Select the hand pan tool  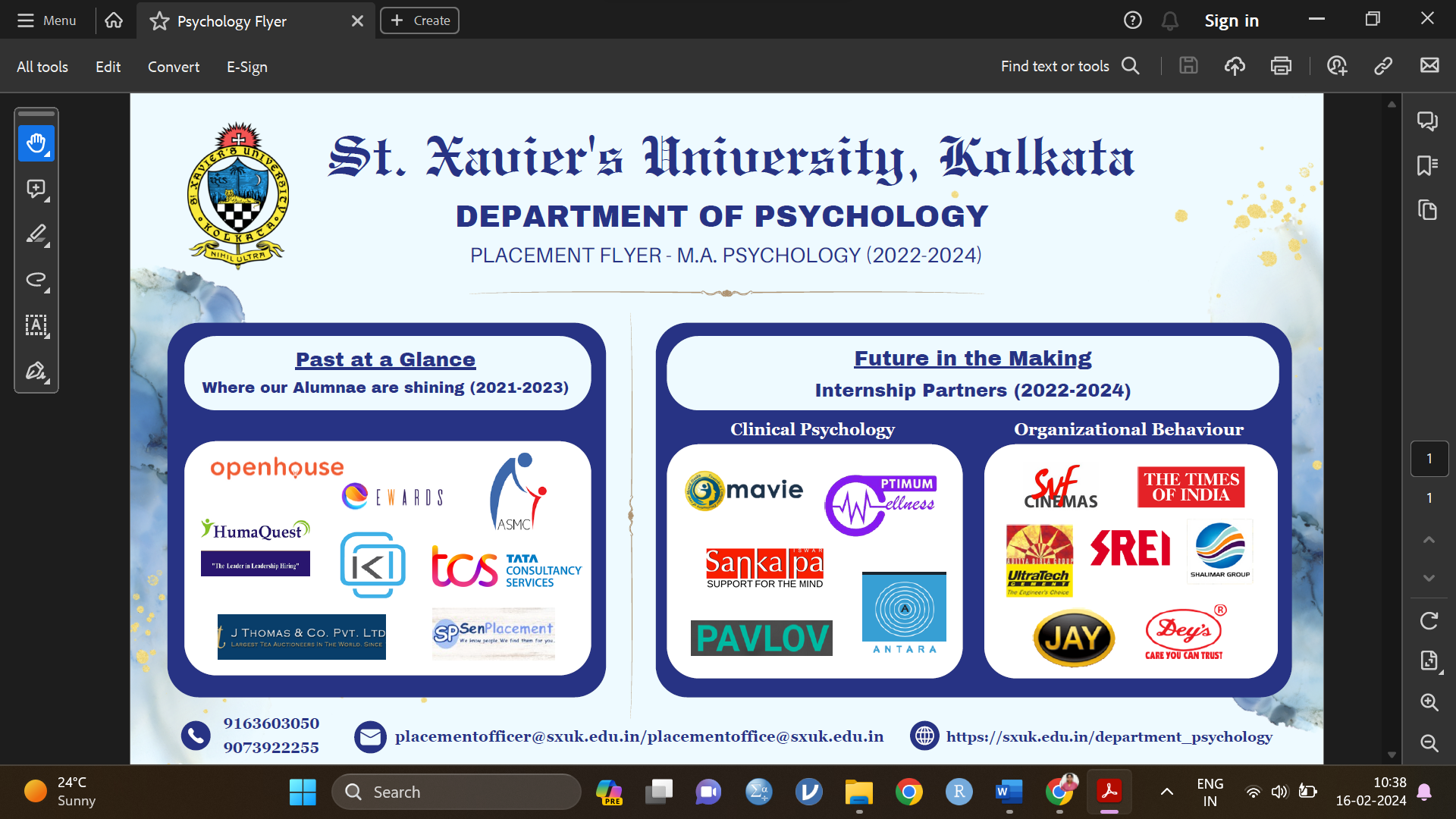pyautogui.click(x=36, y=143)
